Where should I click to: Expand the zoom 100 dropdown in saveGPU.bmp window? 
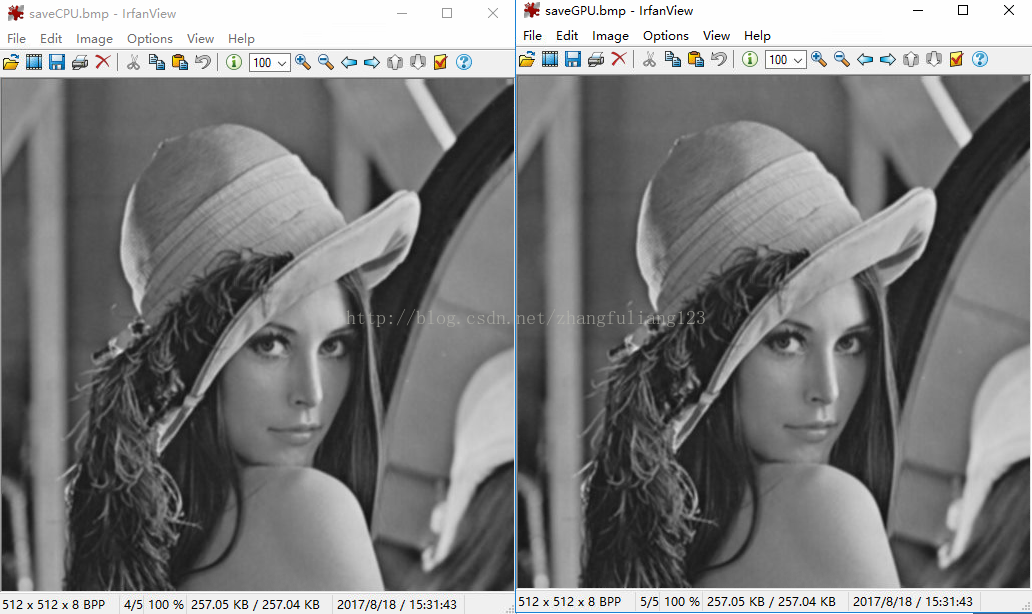[x=798, y=59]
